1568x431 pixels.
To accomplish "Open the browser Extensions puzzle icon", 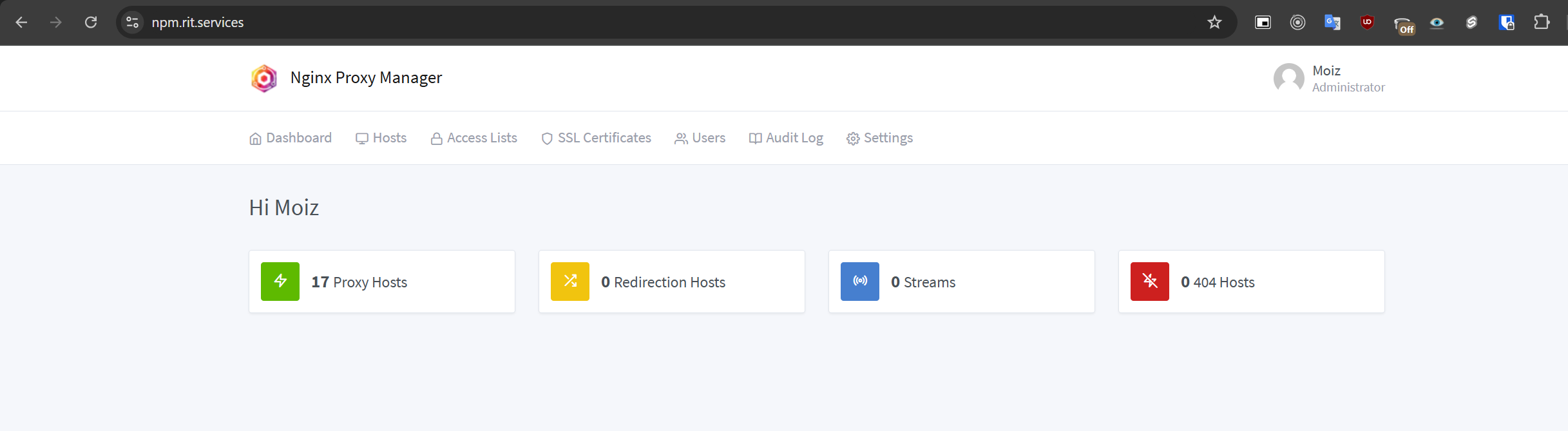I will (1541, 23).
